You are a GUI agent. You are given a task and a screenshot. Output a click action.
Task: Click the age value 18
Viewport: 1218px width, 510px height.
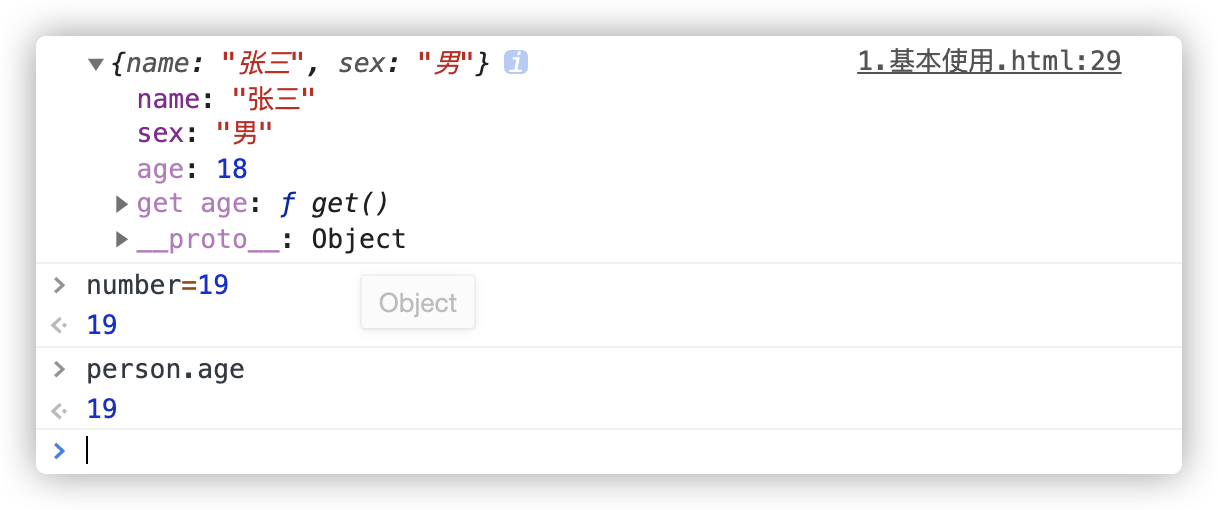coord(232,169)
